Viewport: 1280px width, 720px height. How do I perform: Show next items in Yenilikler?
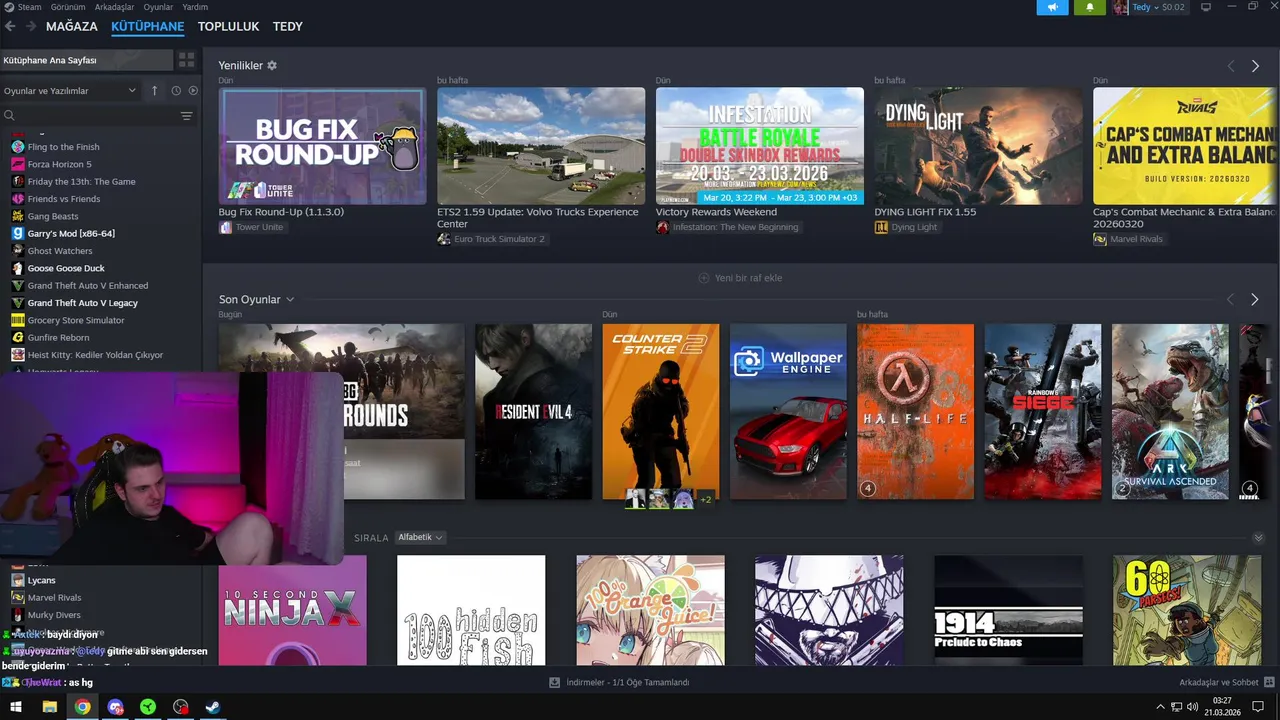pos(1255,66)
